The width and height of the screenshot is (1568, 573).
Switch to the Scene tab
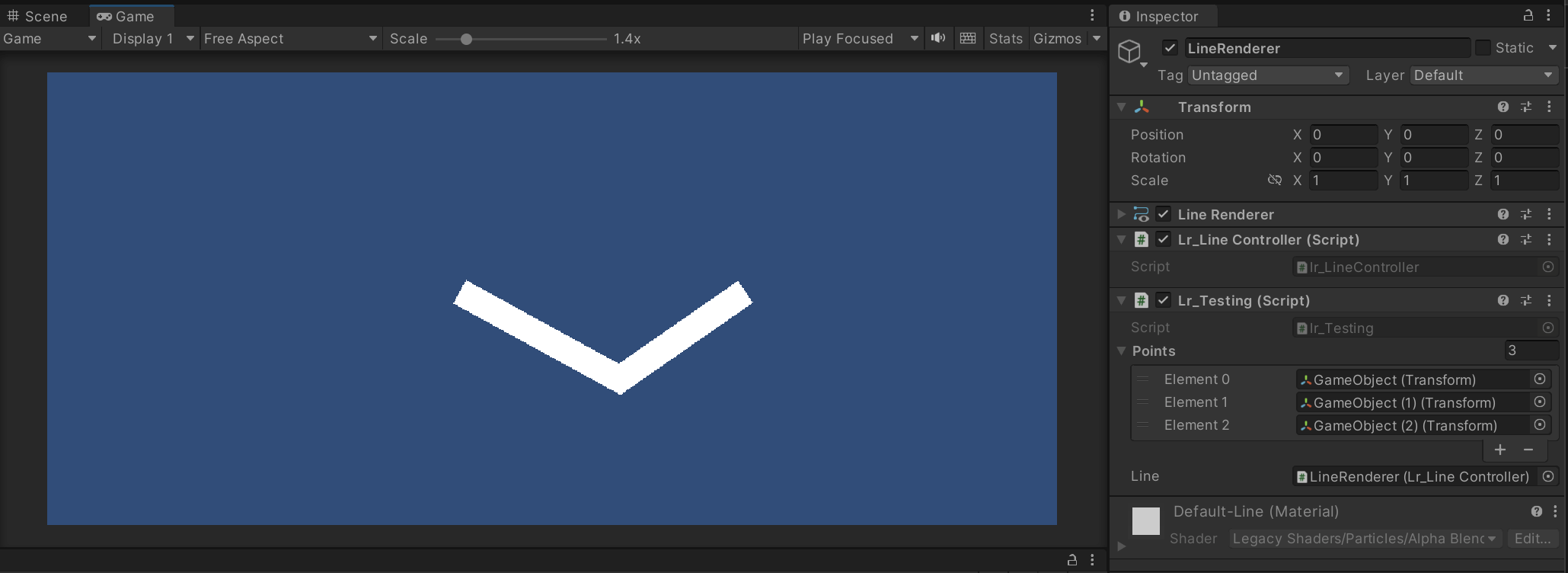[x=37, y=16]
